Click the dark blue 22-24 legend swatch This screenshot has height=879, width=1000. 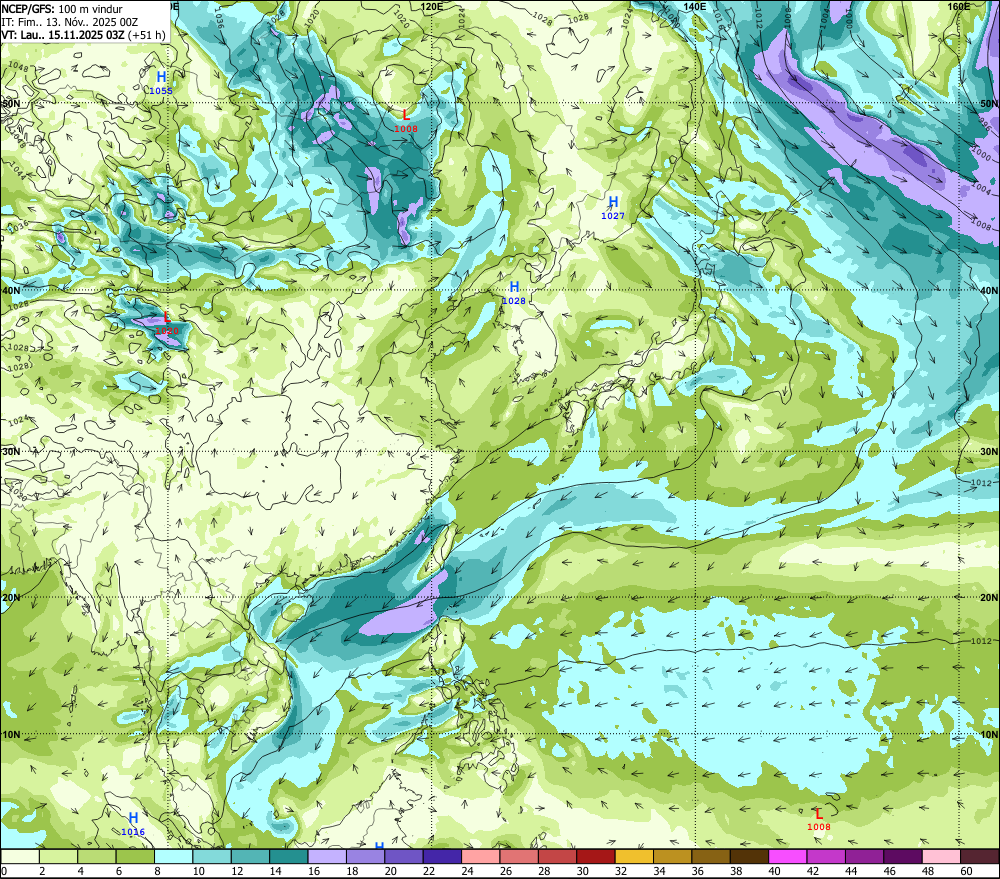point(442,857)
